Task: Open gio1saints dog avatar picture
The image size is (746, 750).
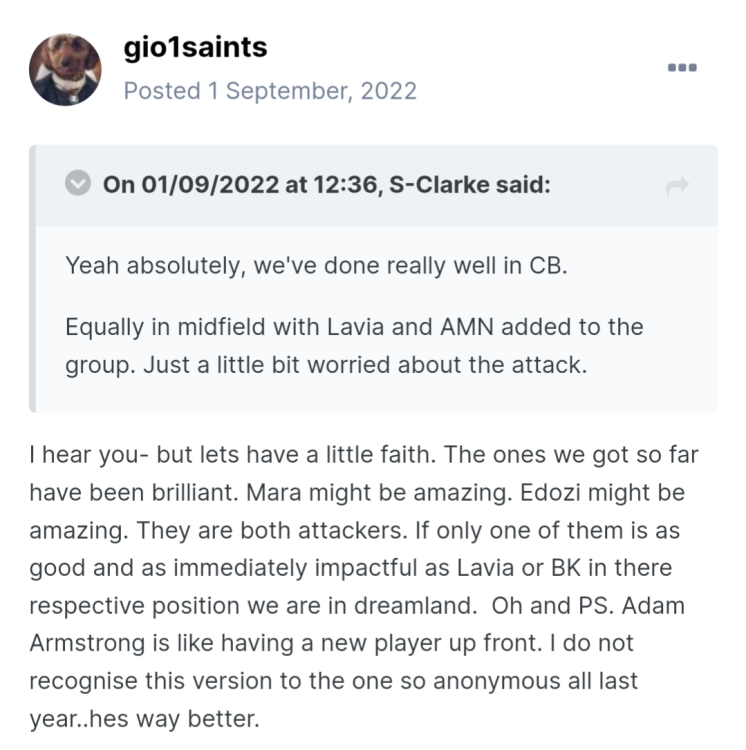Action: click(x=65, y=69)
